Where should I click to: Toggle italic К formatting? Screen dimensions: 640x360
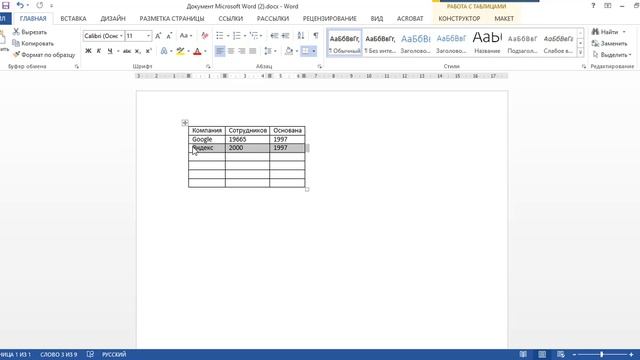(x=99, y=51)
